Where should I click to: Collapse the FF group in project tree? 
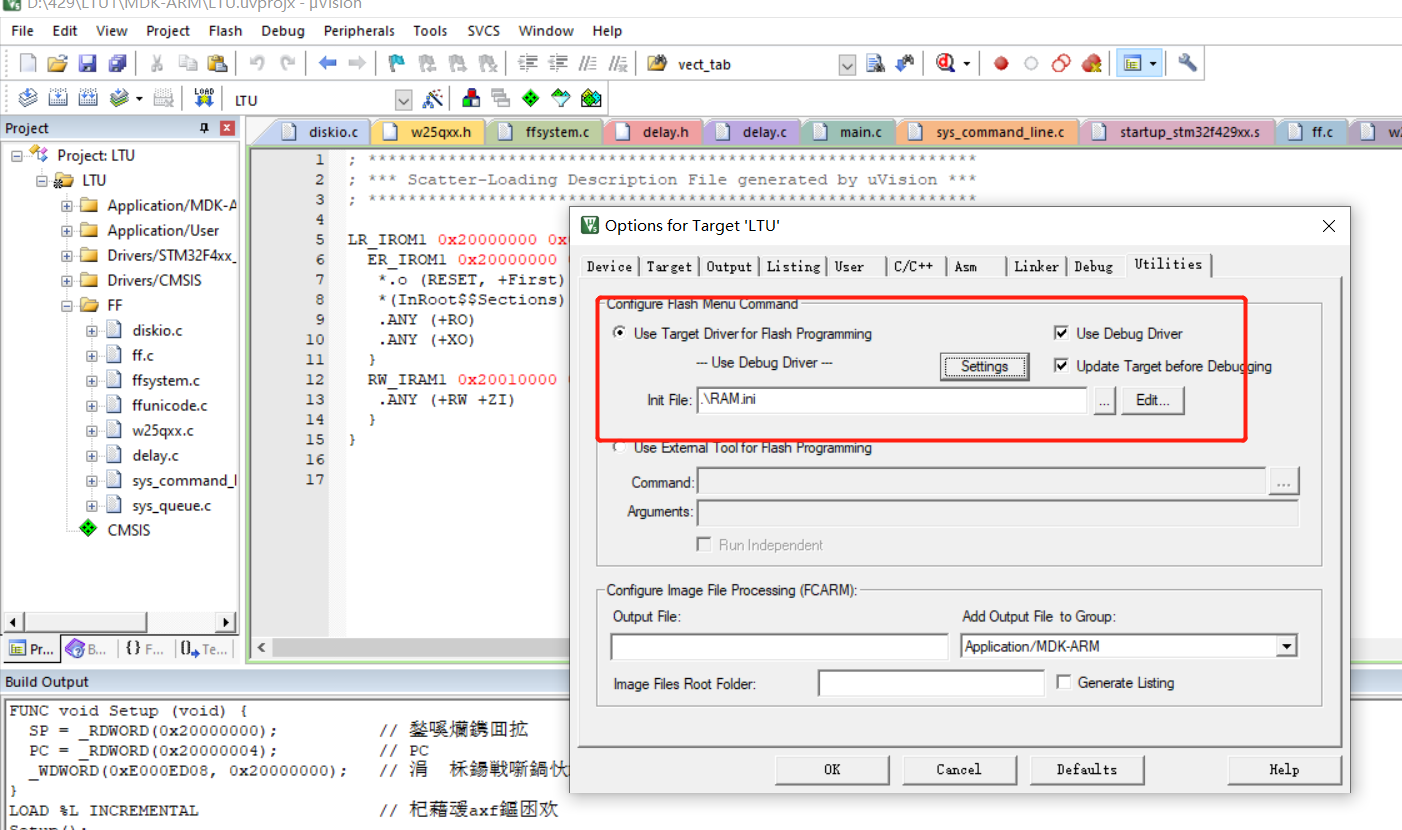click(67, 305)
